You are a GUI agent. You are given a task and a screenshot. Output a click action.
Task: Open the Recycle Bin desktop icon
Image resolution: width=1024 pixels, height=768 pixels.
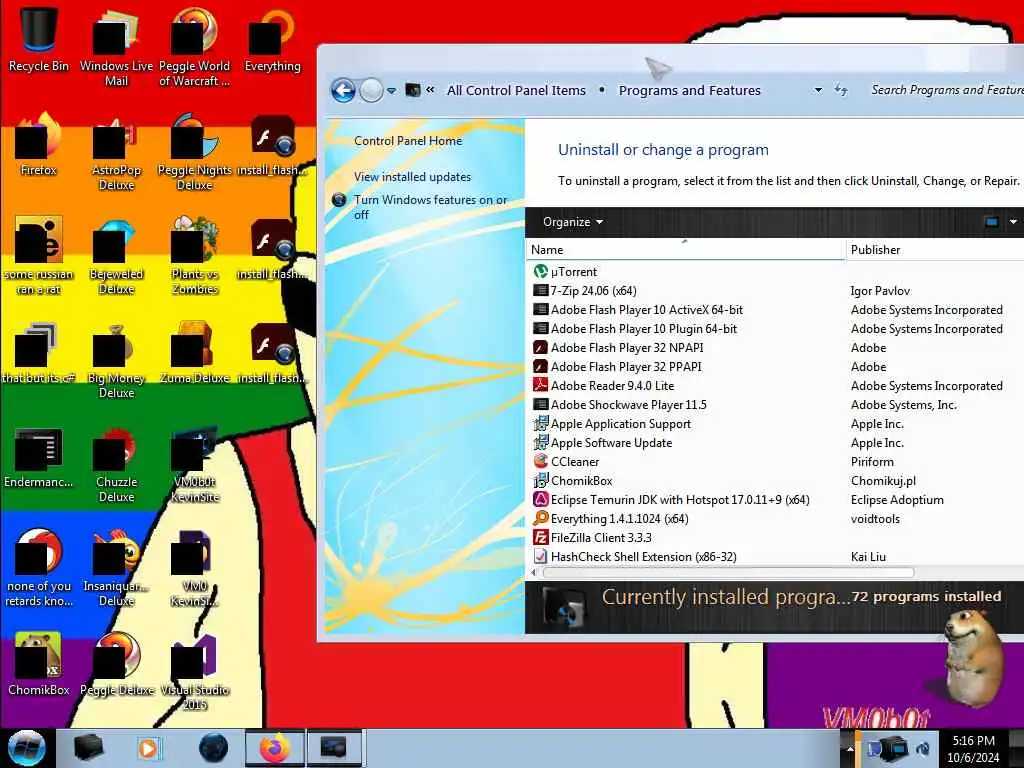pyautogui.click(x=38, y=39)
